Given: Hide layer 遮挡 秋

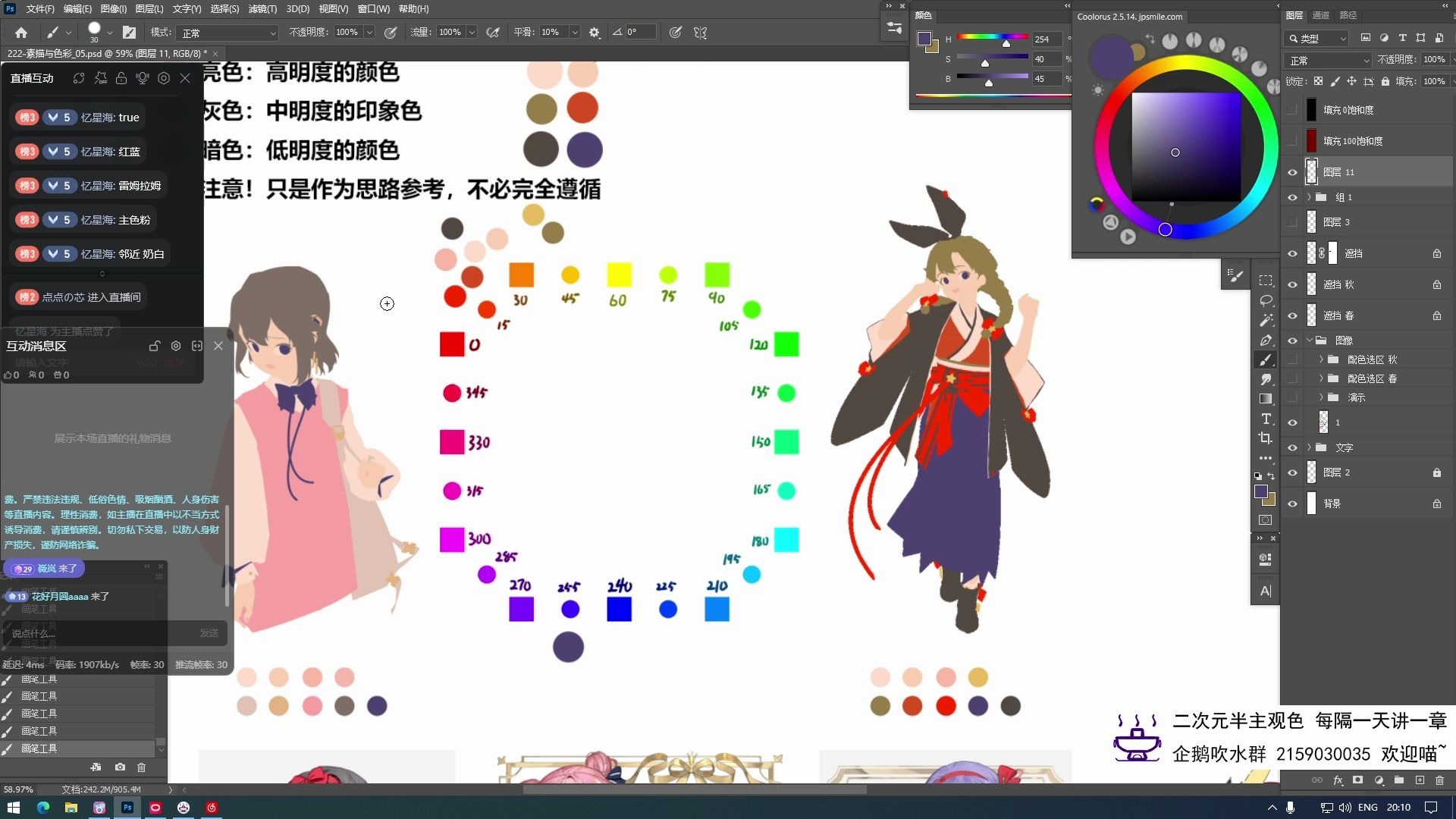Looking at the screenshot, I should [x=1293, y=284].
